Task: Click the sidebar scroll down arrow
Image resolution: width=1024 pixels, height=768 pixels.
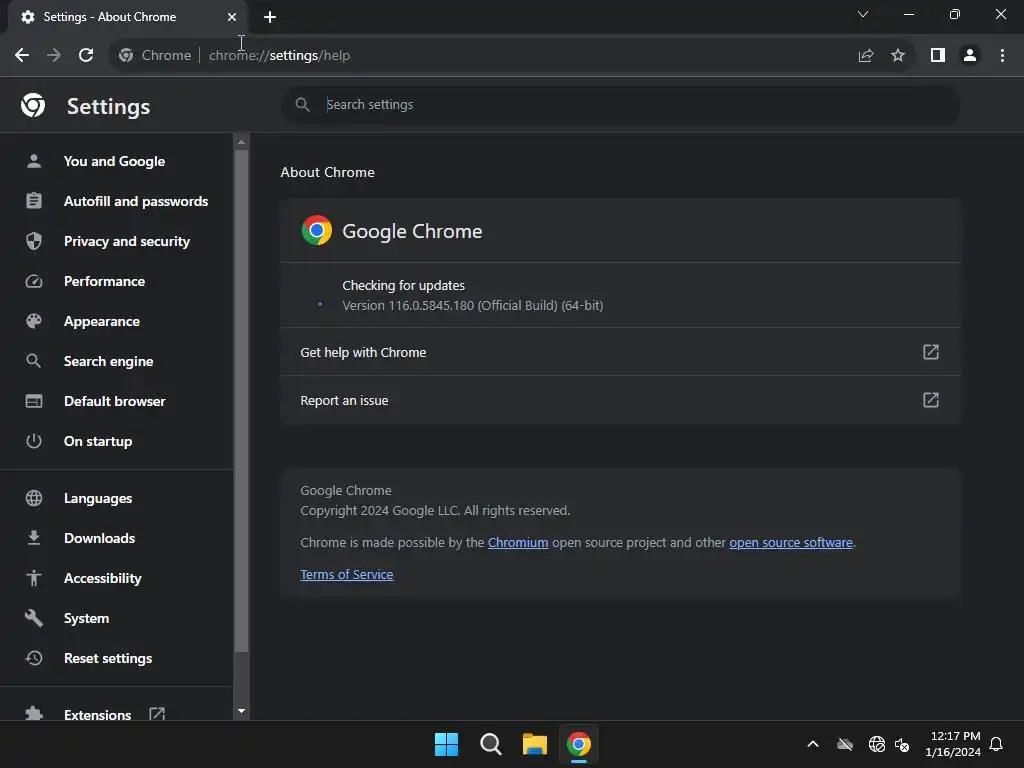Action: coord(242,711)
